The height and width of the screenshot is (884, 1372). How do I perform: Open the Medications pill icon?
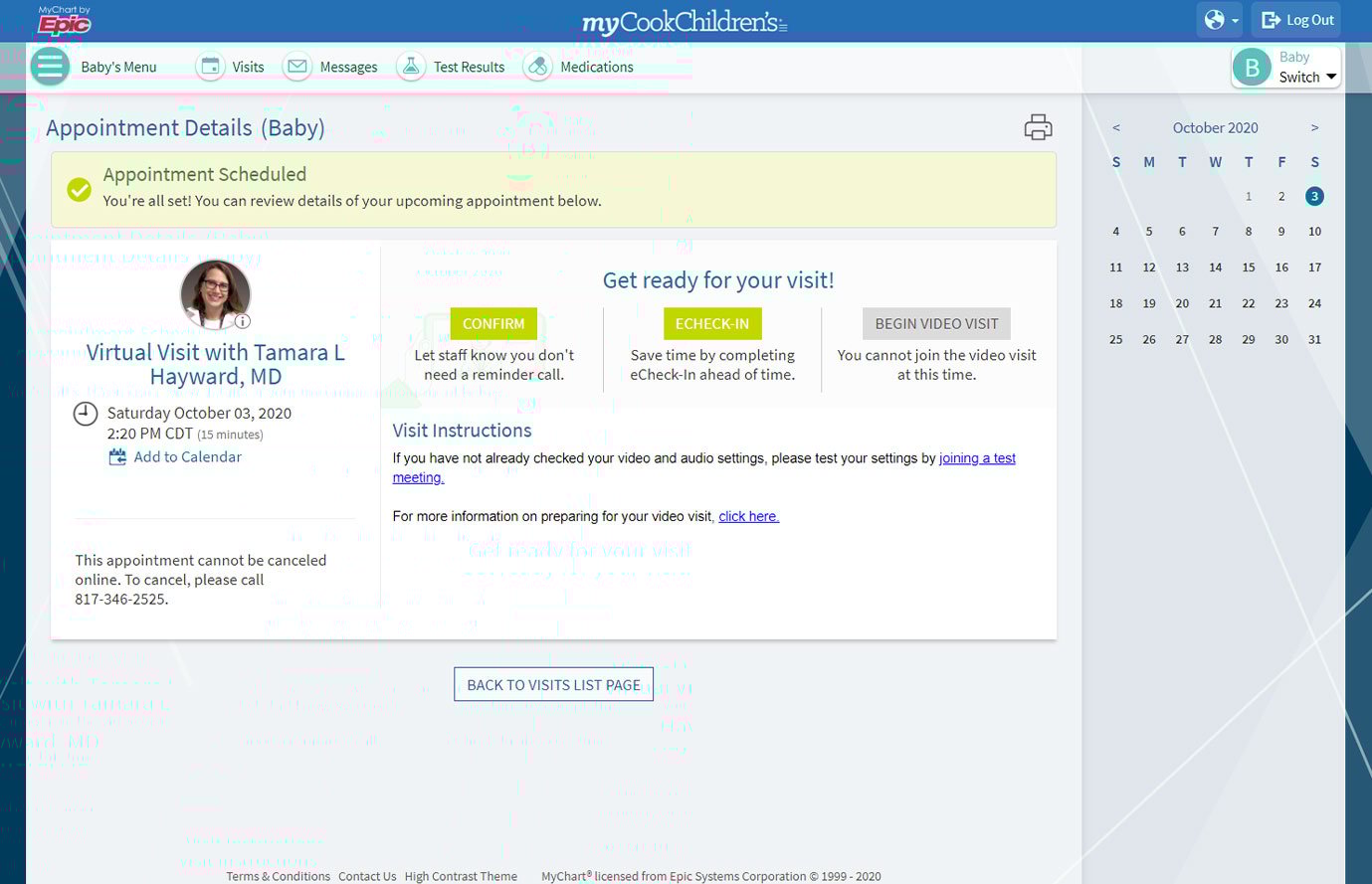click(537, 67)
